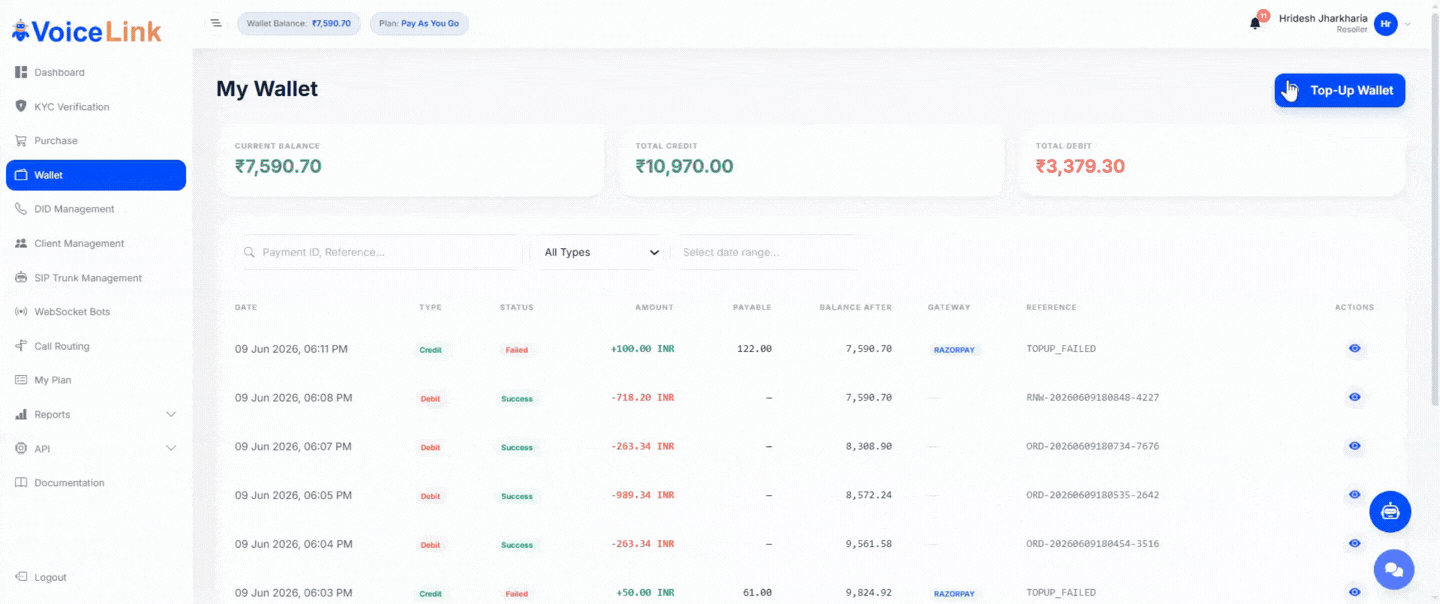Click the RAZORPAY gateway tag on 06:11 PM row
This screenshot has width=1440, height=604.
(956, 350)
